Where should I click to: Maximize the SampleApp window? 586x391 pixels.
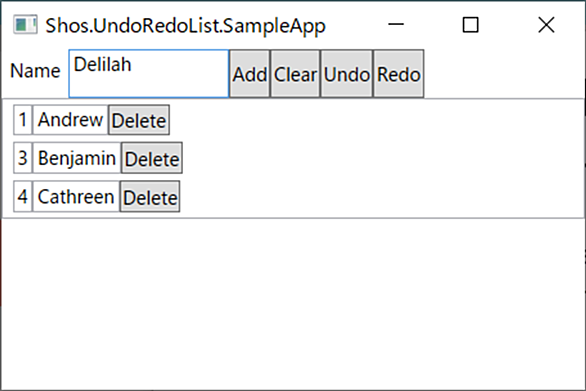click(x=470, y=25)
